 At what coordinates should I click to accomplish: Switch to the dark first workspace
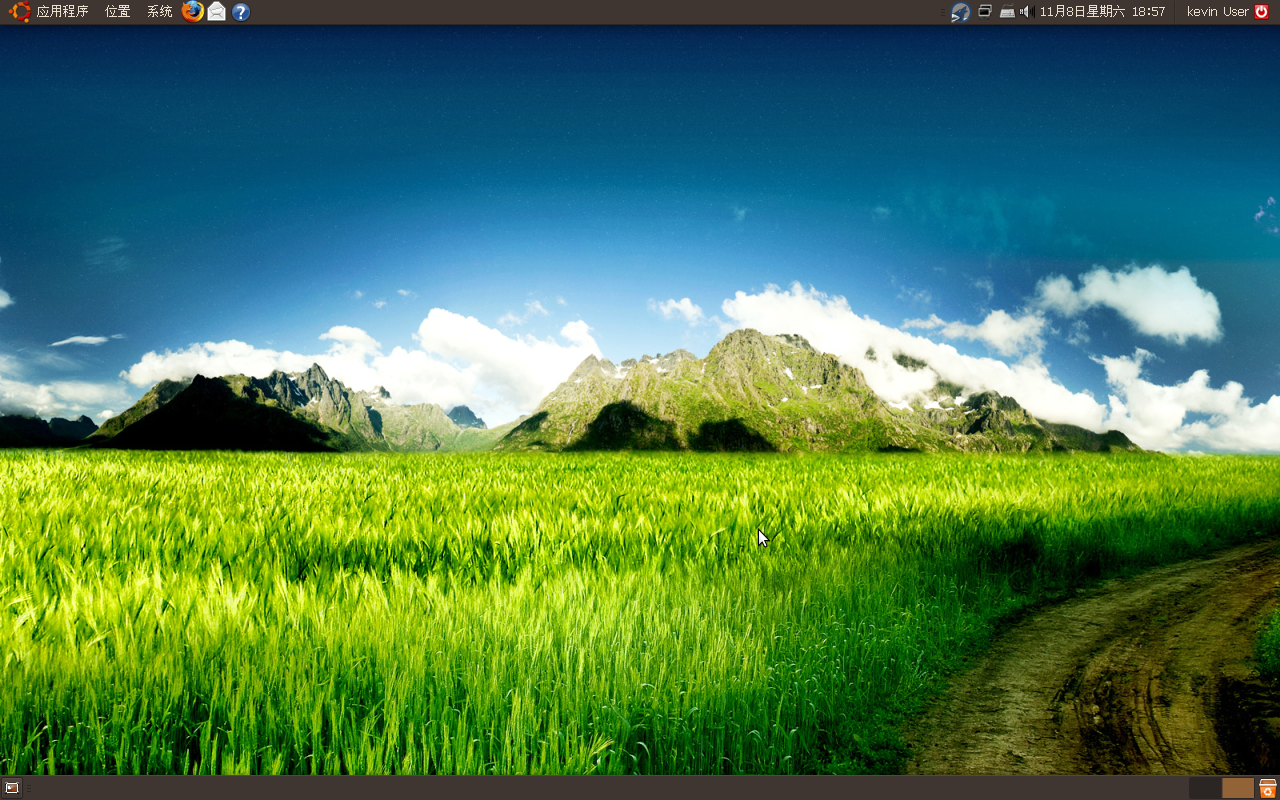tap(1205, 788)
